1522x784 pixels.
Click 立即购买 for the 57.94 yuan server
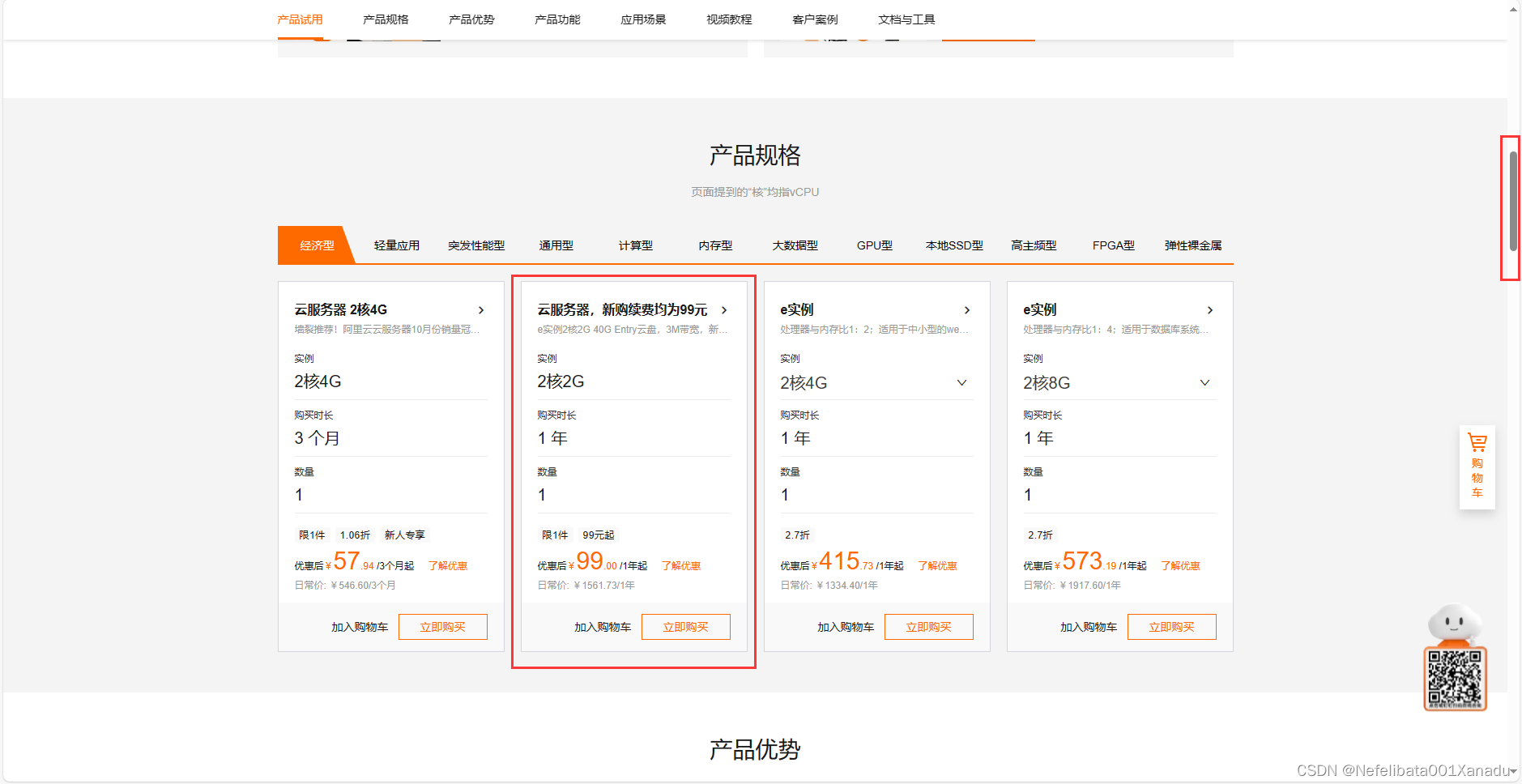pyautogui.click(x=443, y=627)
